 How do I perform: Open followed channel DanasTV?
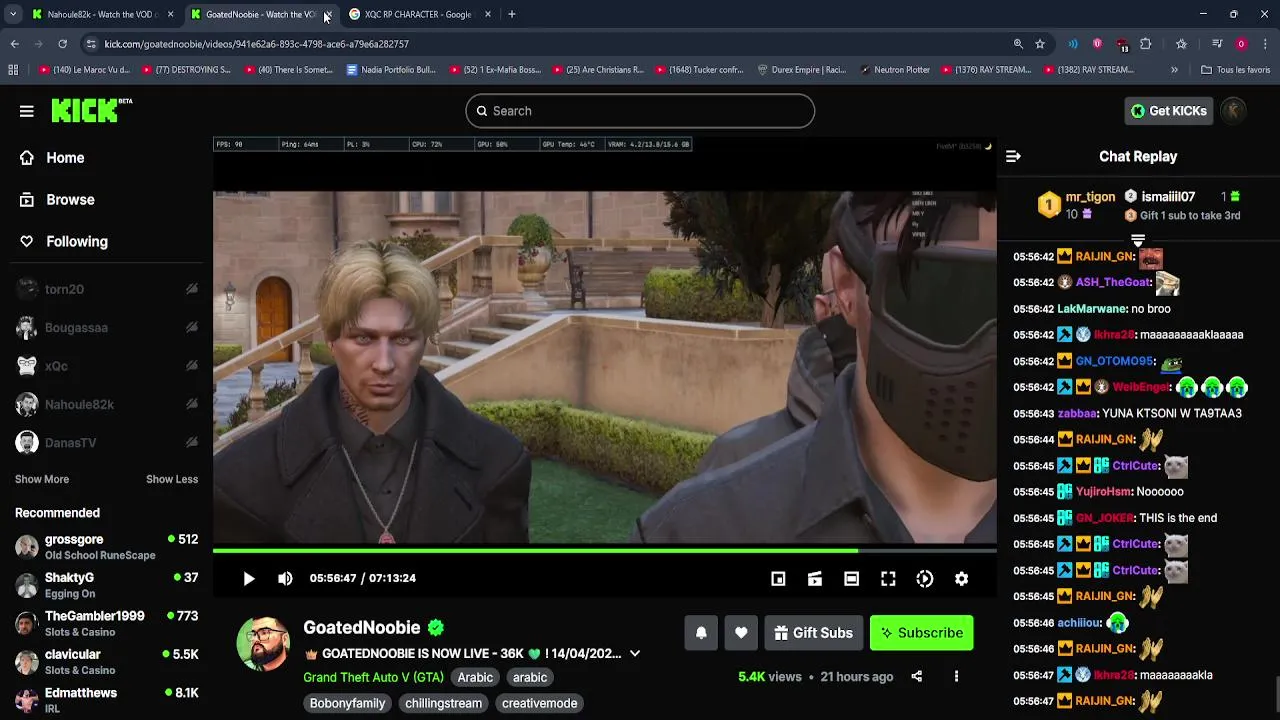(106, 443)
